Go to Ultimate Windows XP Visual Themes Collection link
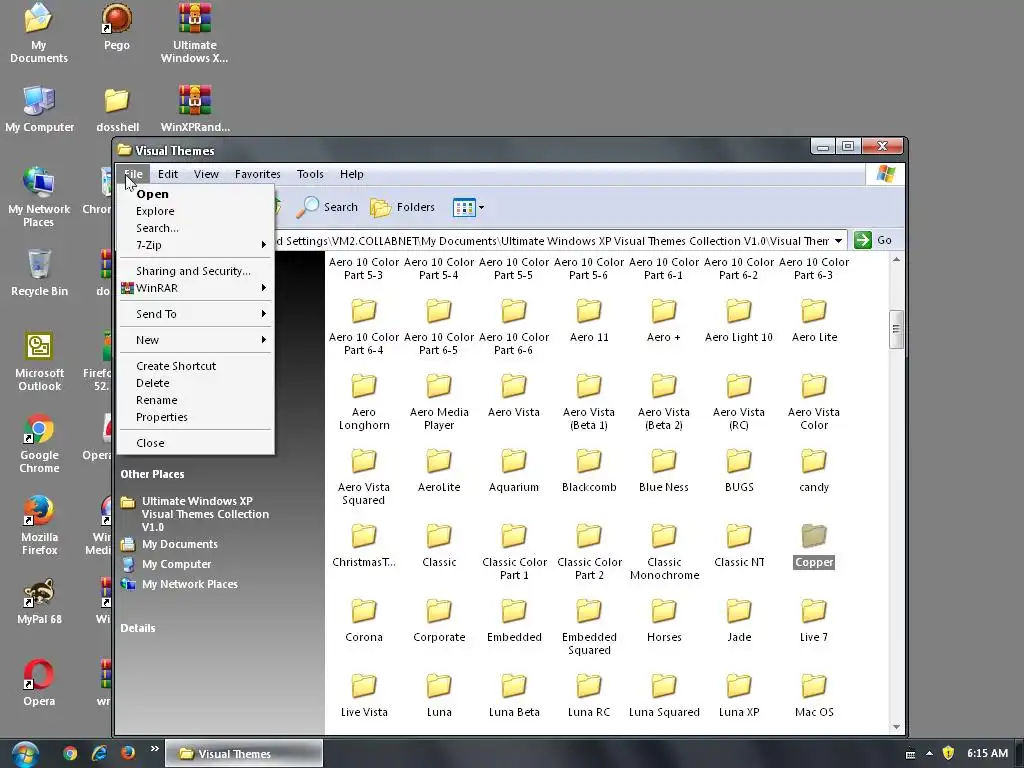Image resolution: width=1024 pixels, height=768 pixels. pos(206,514)
